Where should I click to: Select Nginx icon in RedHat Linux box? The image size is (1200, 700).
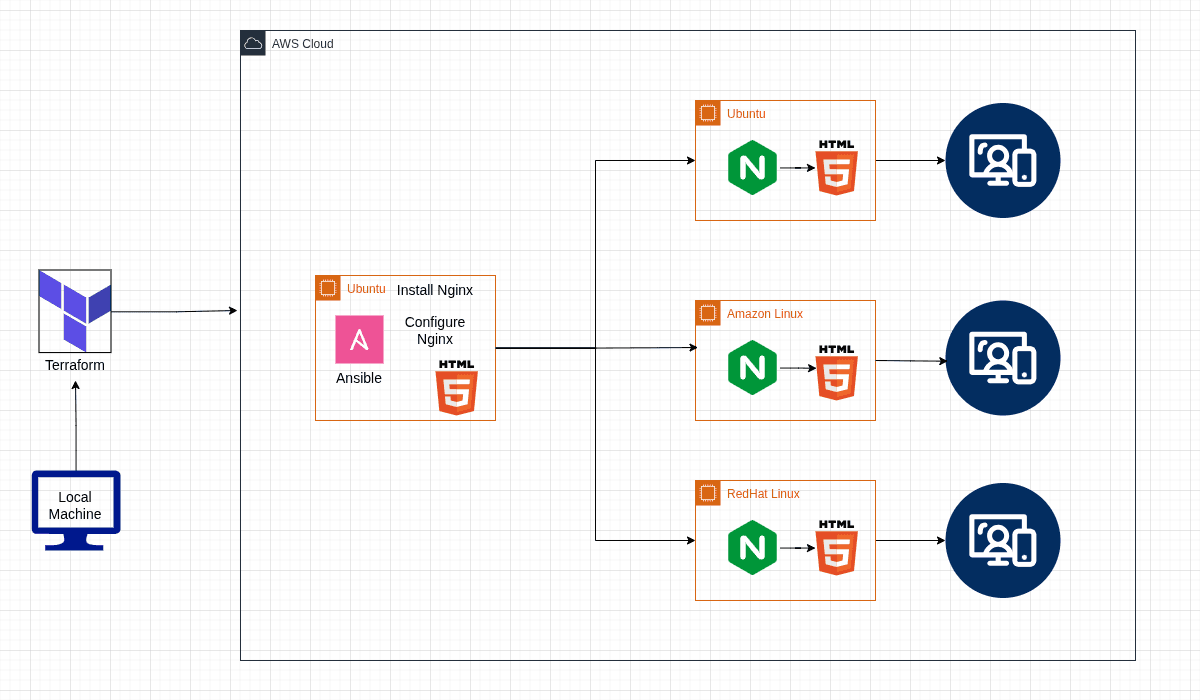pyautogui.click(x=752, y=547)
